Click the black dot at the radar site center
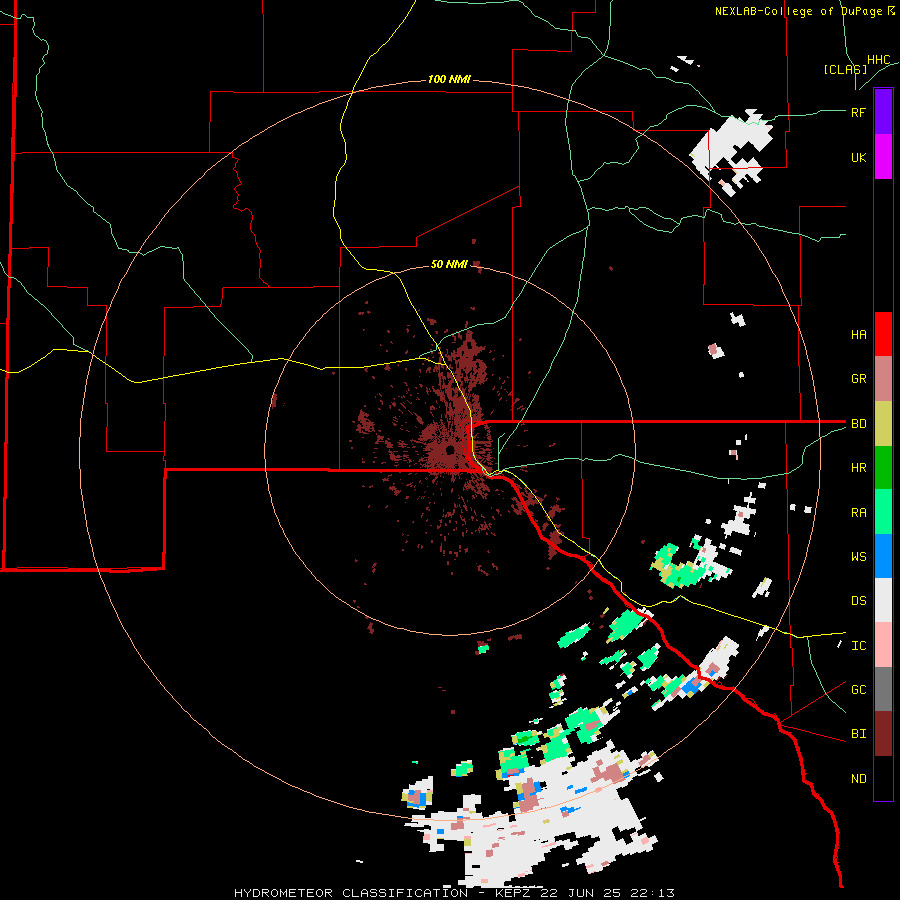The height and width of the screenshot is (900, 900). (450, 449)
